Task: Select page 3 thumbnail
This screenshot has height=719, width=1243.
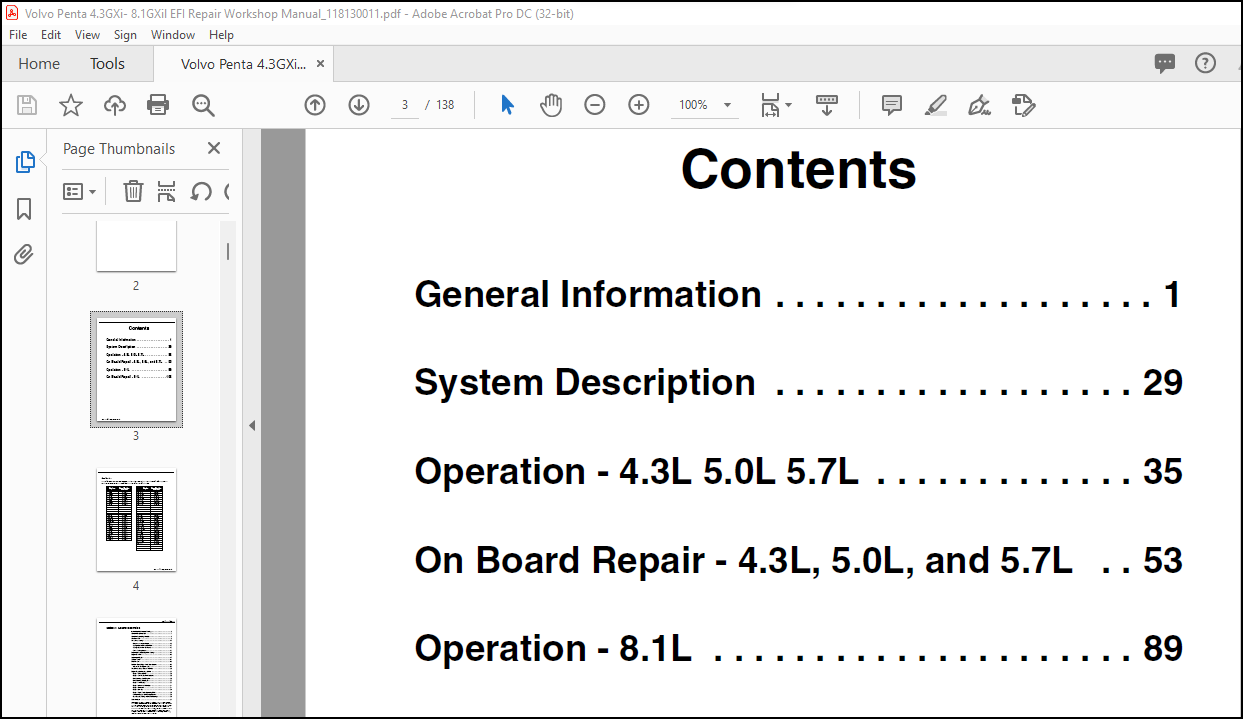Action: coord(136,370)
